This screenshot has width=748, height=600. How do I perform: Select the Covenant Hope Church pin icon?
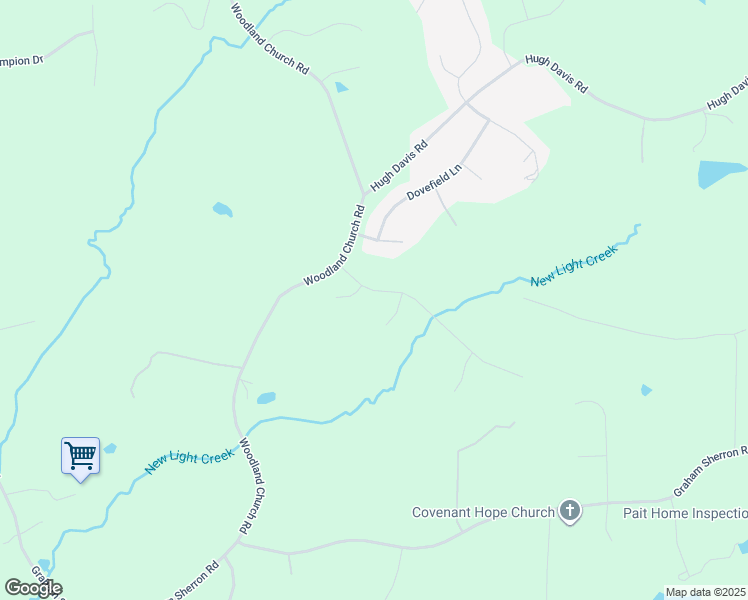tap(570, 511)
